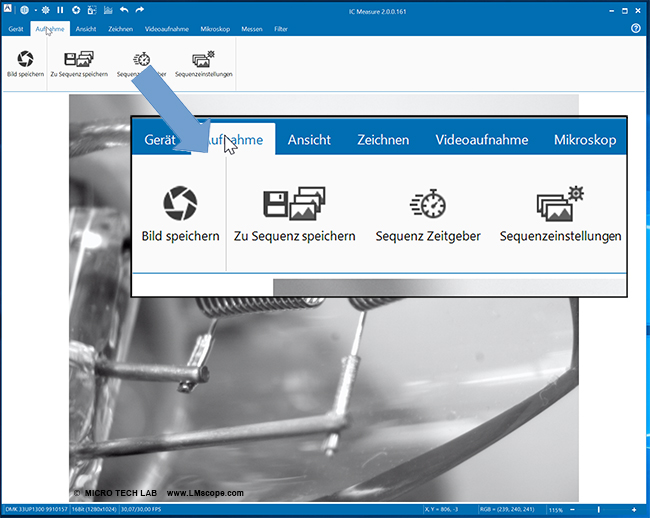Click the Bild speichern camera shutter icon
Screen dimensions: 650x518
(25, 59)
